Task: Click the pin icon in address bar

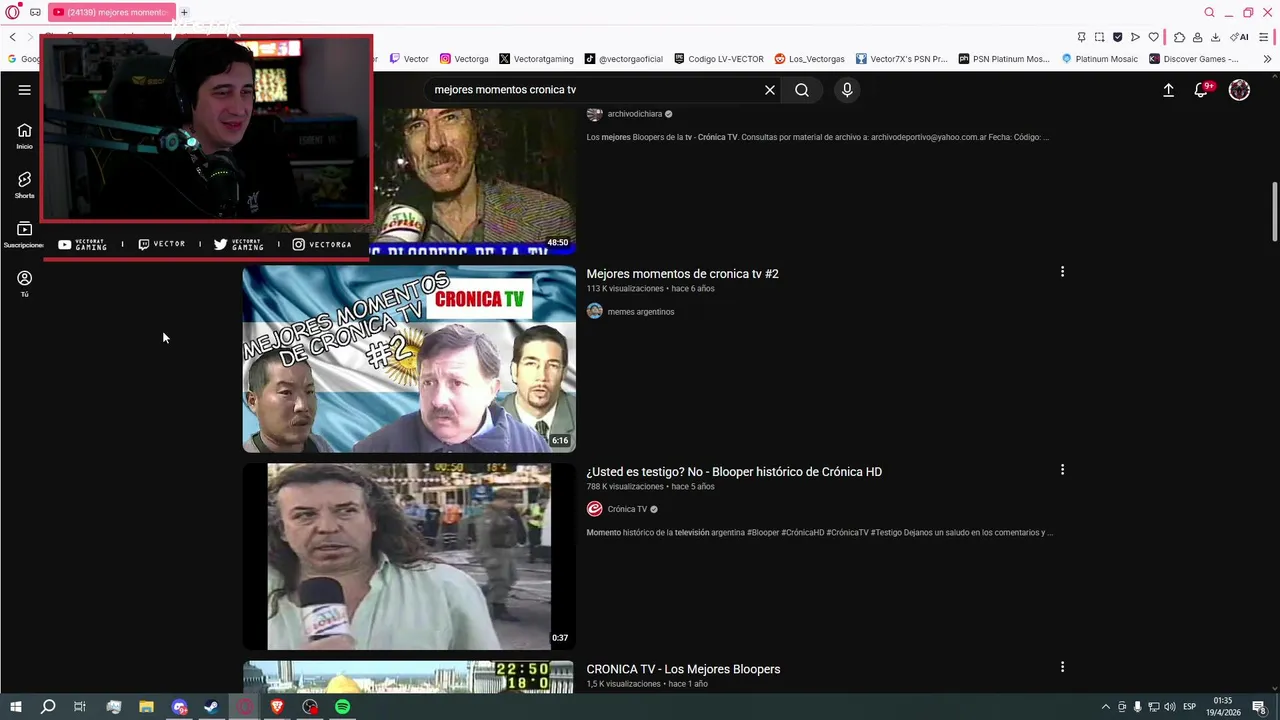Action: (x=1081, y=37)
